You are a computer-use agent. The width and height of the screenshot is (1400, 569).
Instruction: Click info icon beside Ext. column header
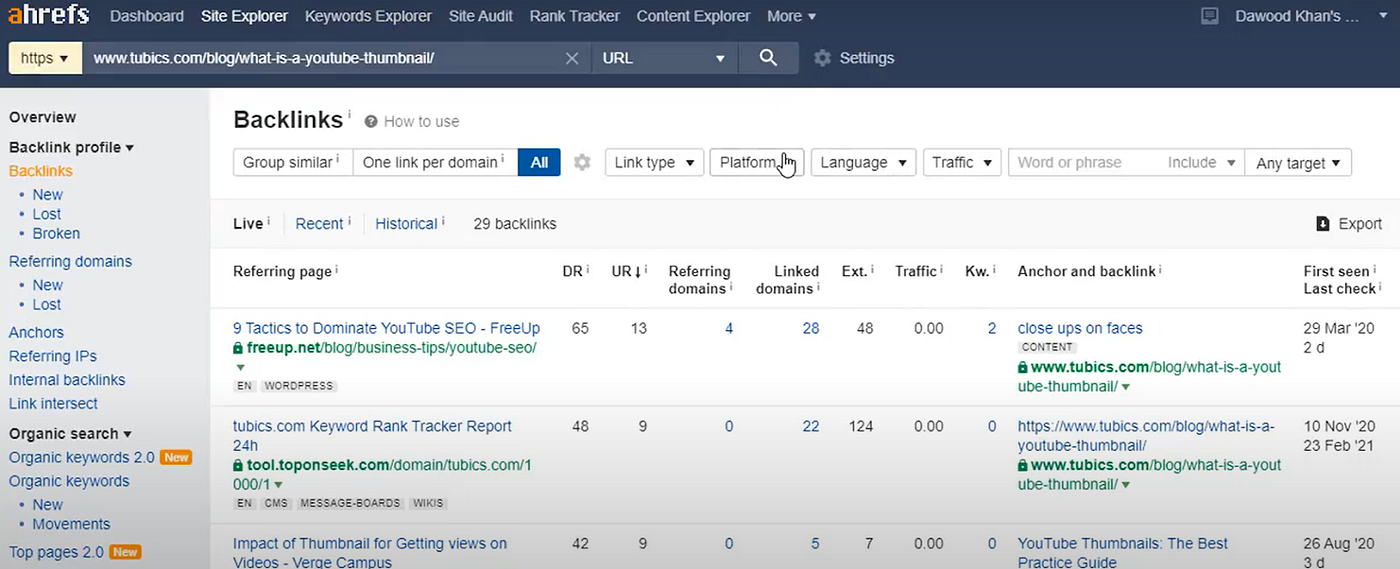click(873, 270)
